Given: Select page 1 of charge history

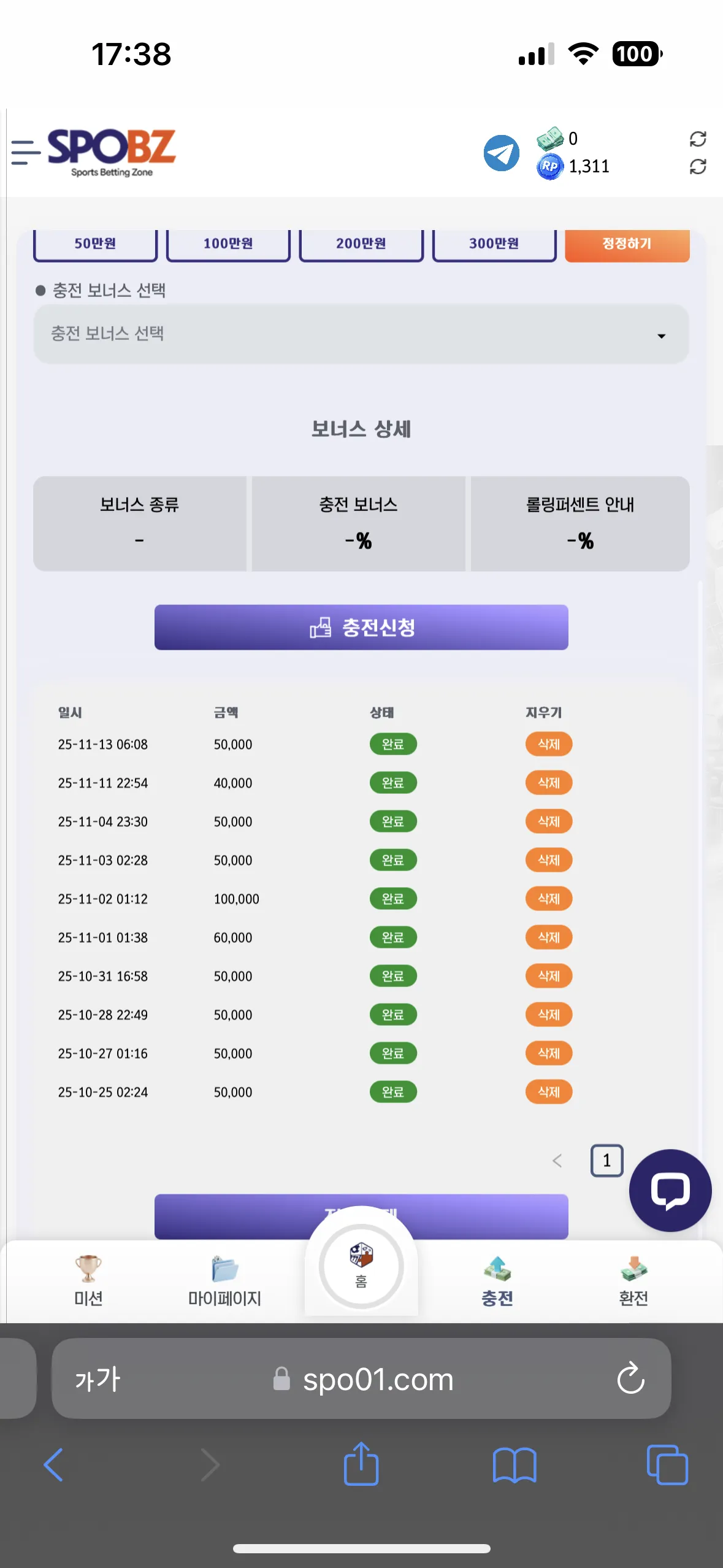Looking at the screenshot, I should pos(606,1161).
